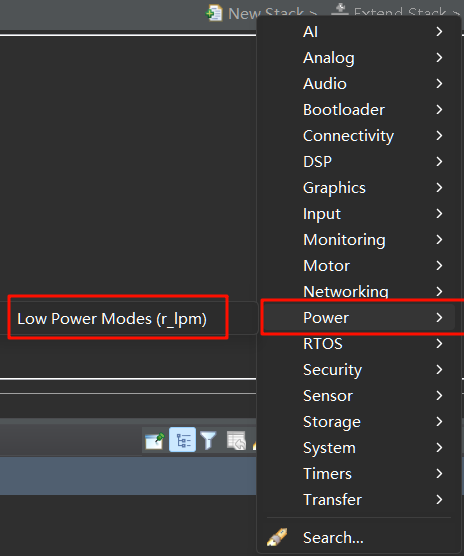This screenshot has width=464, height=556.
Task: Click Search... at the menu bottom
Action: pyautogui.click(x=333, y=537)
